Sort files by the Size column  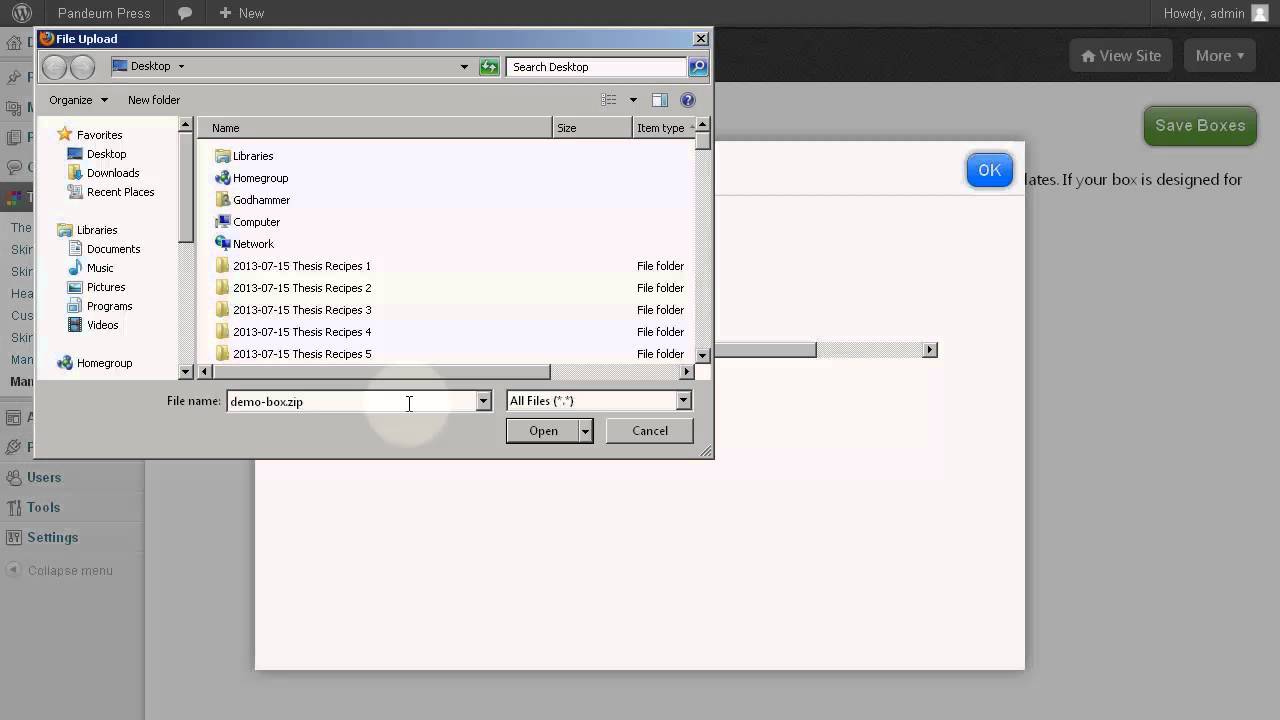(x=593, y=128)
